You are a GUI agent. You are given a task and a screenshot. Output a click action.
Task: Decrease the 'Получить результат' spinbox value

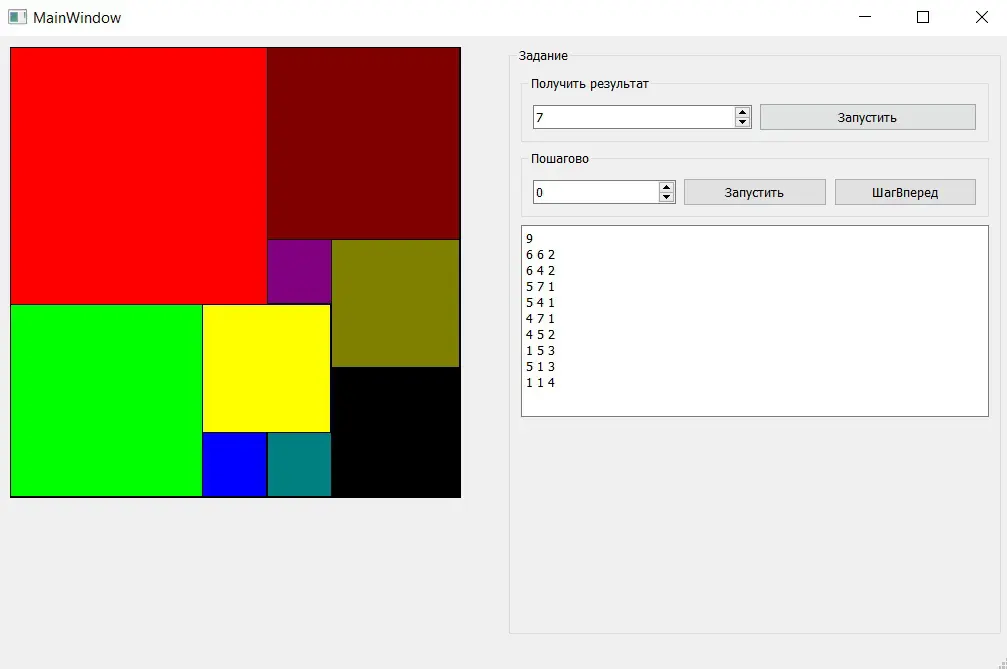(x=742, y=122)
